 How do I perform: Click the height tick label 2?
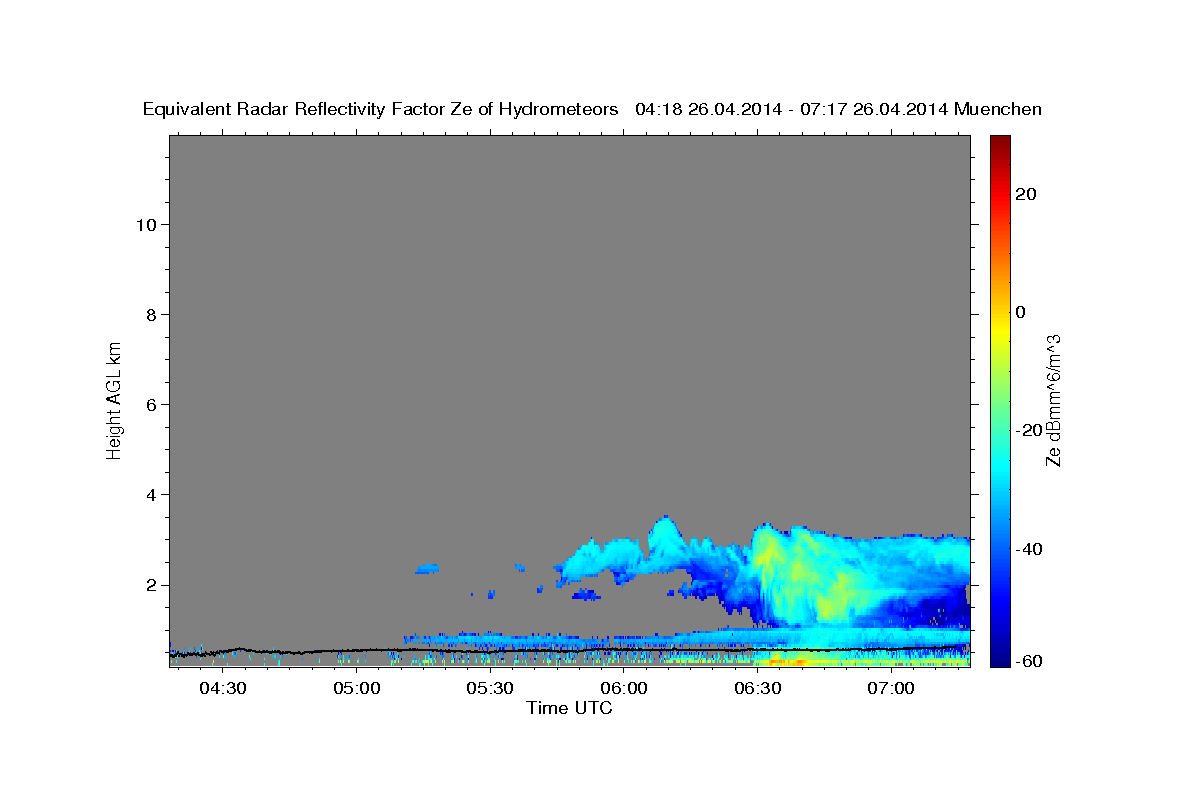coord(150,585)
